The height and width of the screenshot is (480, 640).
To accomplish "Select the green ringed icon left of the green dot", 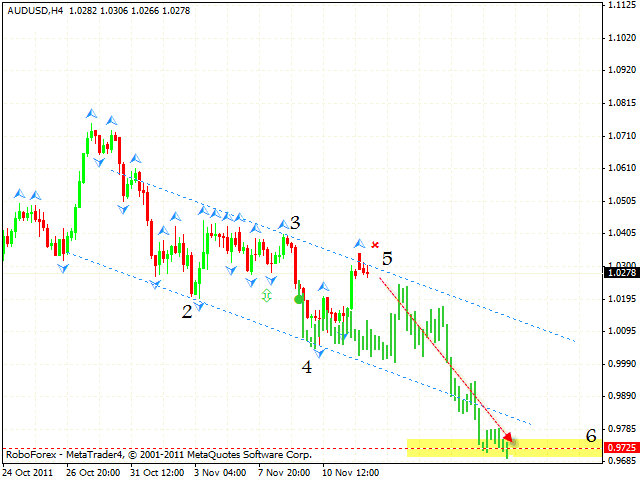I will tap(267, 296).
